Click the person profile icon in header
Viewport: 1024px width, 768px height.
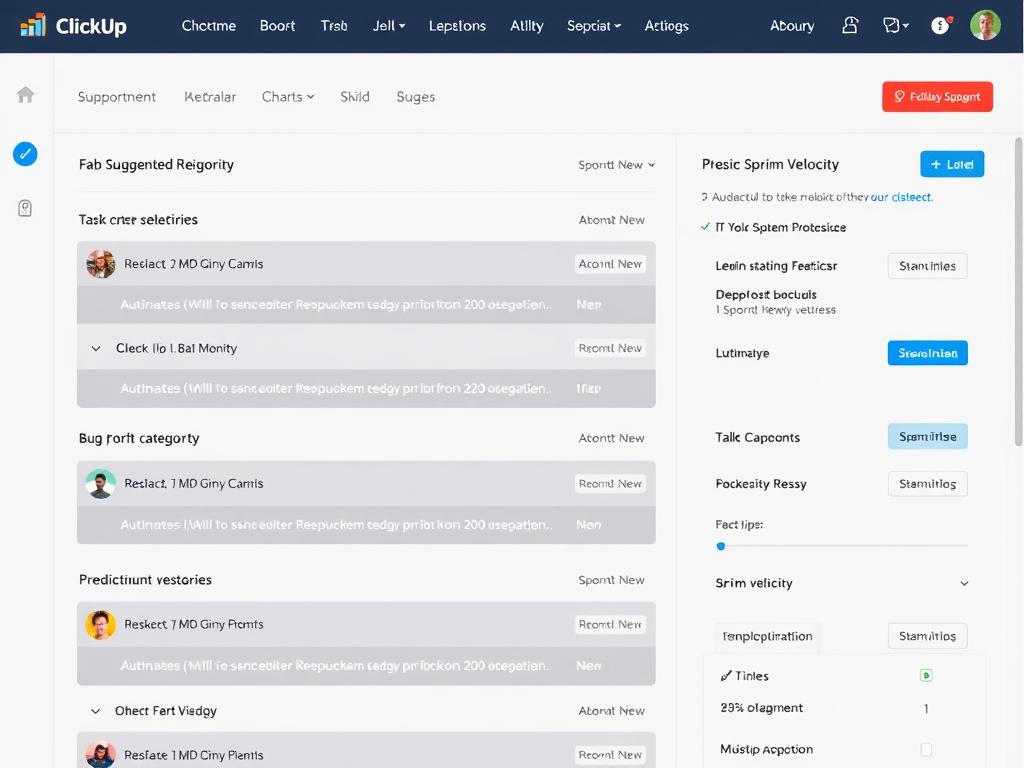[850, 26]
